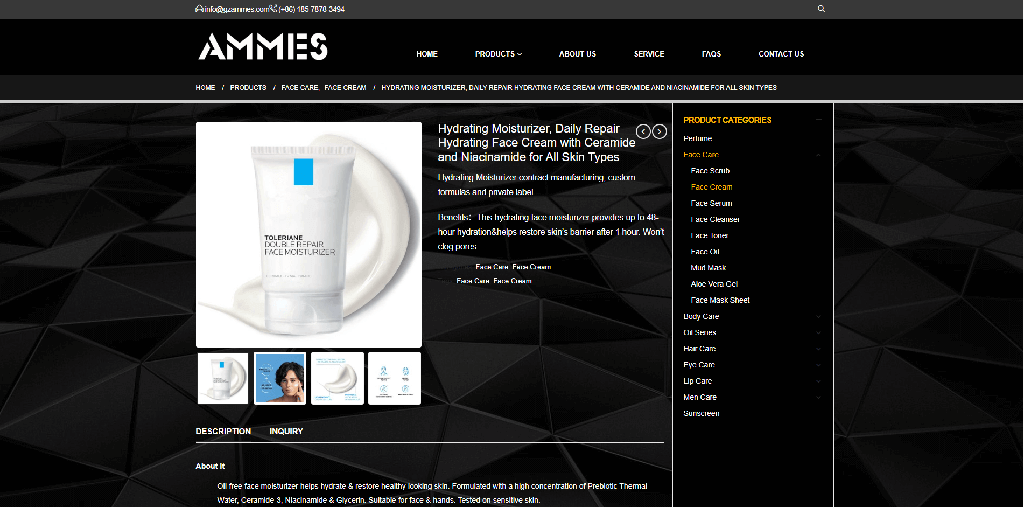Expand the Men Care category chevron
The width and height of the screenshot is (1024, 507).
tap(818, 397)
